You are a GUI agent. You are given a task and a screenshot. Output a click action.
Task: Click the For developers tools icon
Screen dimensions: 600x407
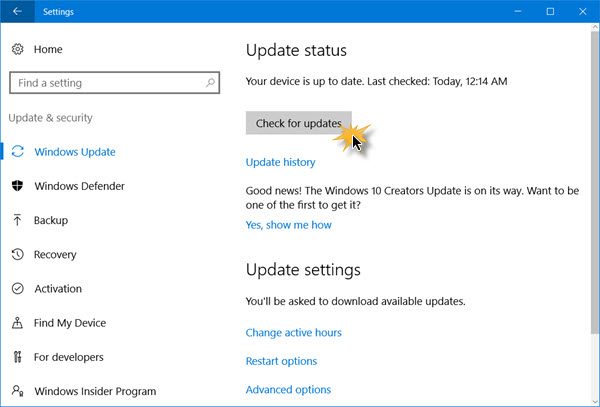(x=18, y=357)
